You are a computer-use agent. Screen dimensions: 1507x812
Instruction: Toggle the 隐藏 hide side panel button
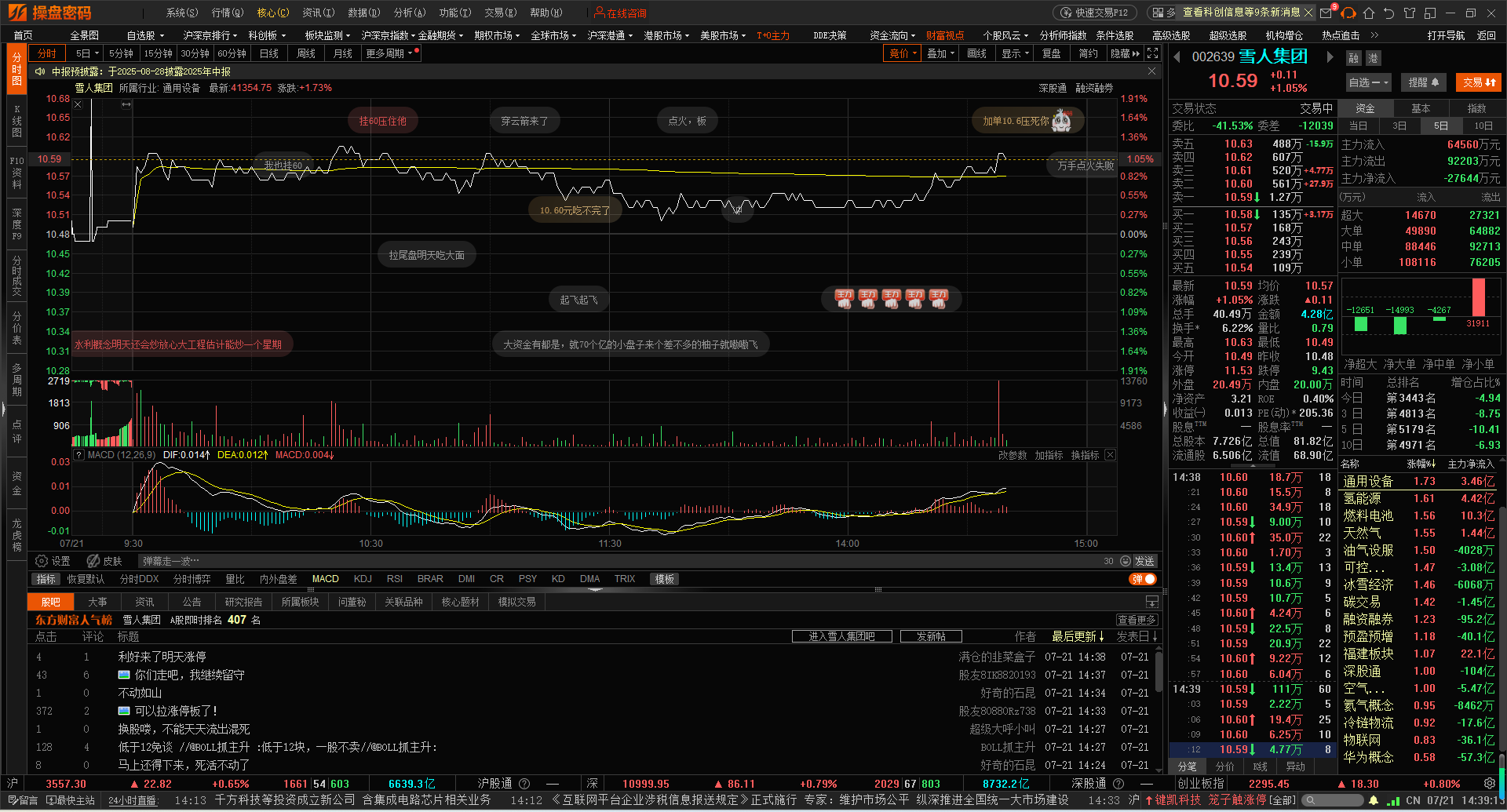point(1125,53)
